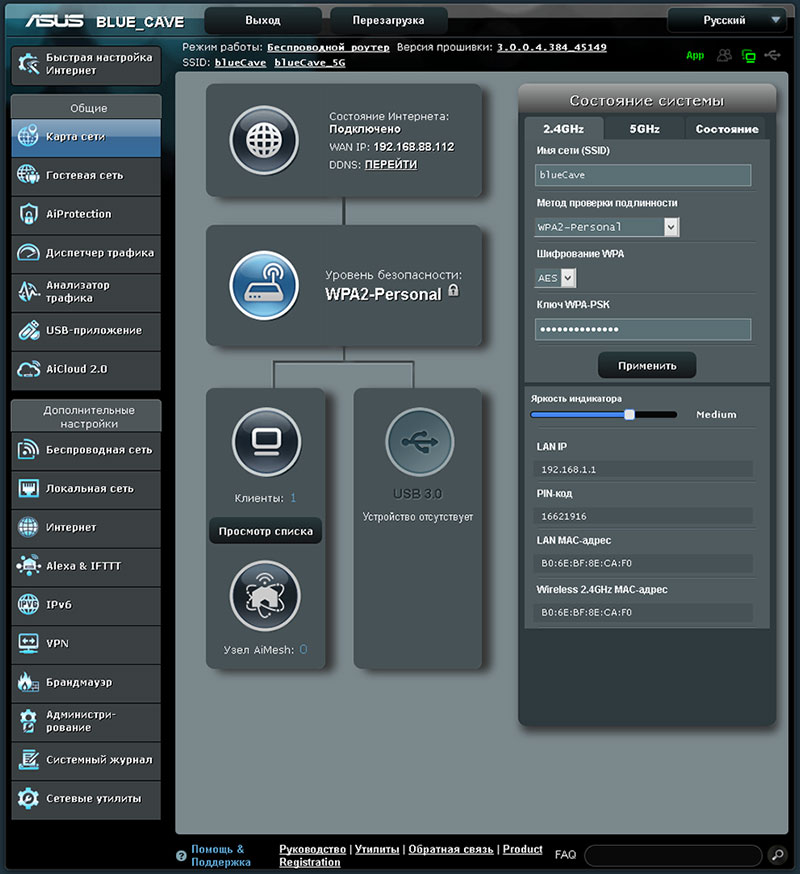Click the blueCave_5G SSID link
The width and height of the screenshot is (800, 874).
309,62
